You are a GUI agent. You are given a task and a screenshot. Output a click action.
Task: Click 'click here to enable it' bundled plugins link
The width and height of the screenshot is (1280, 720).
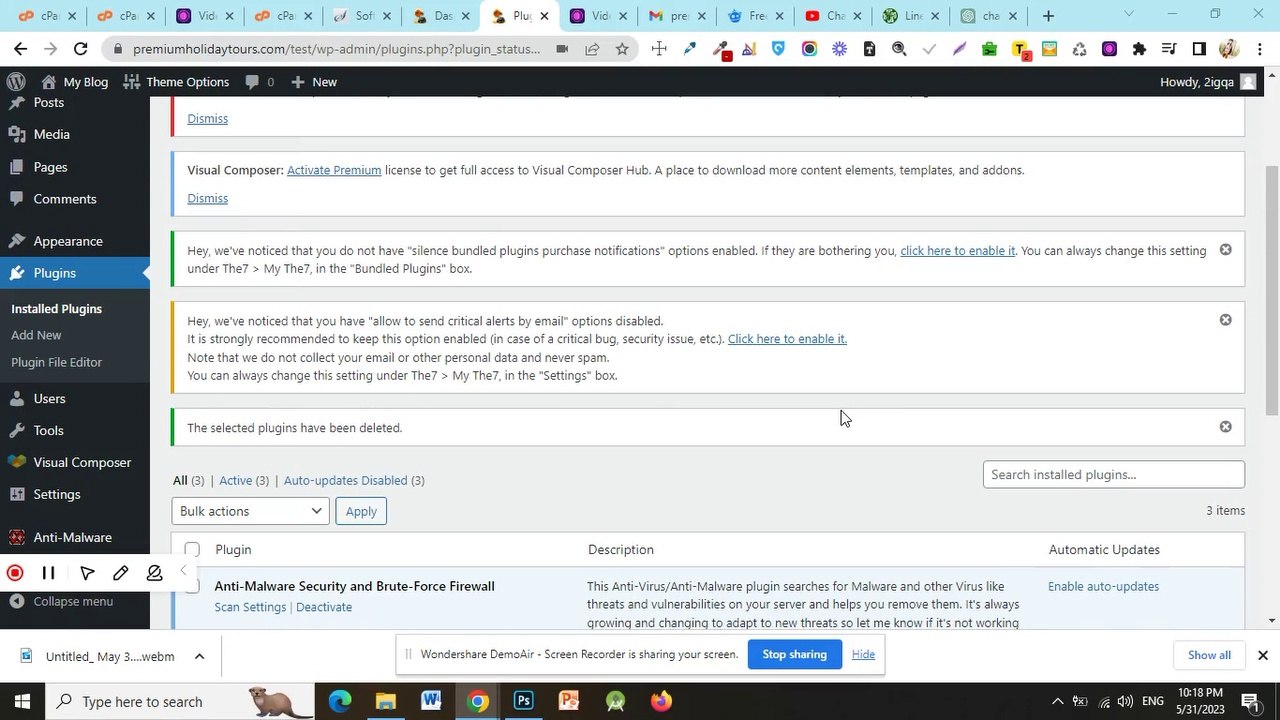[x=957, y=251]
